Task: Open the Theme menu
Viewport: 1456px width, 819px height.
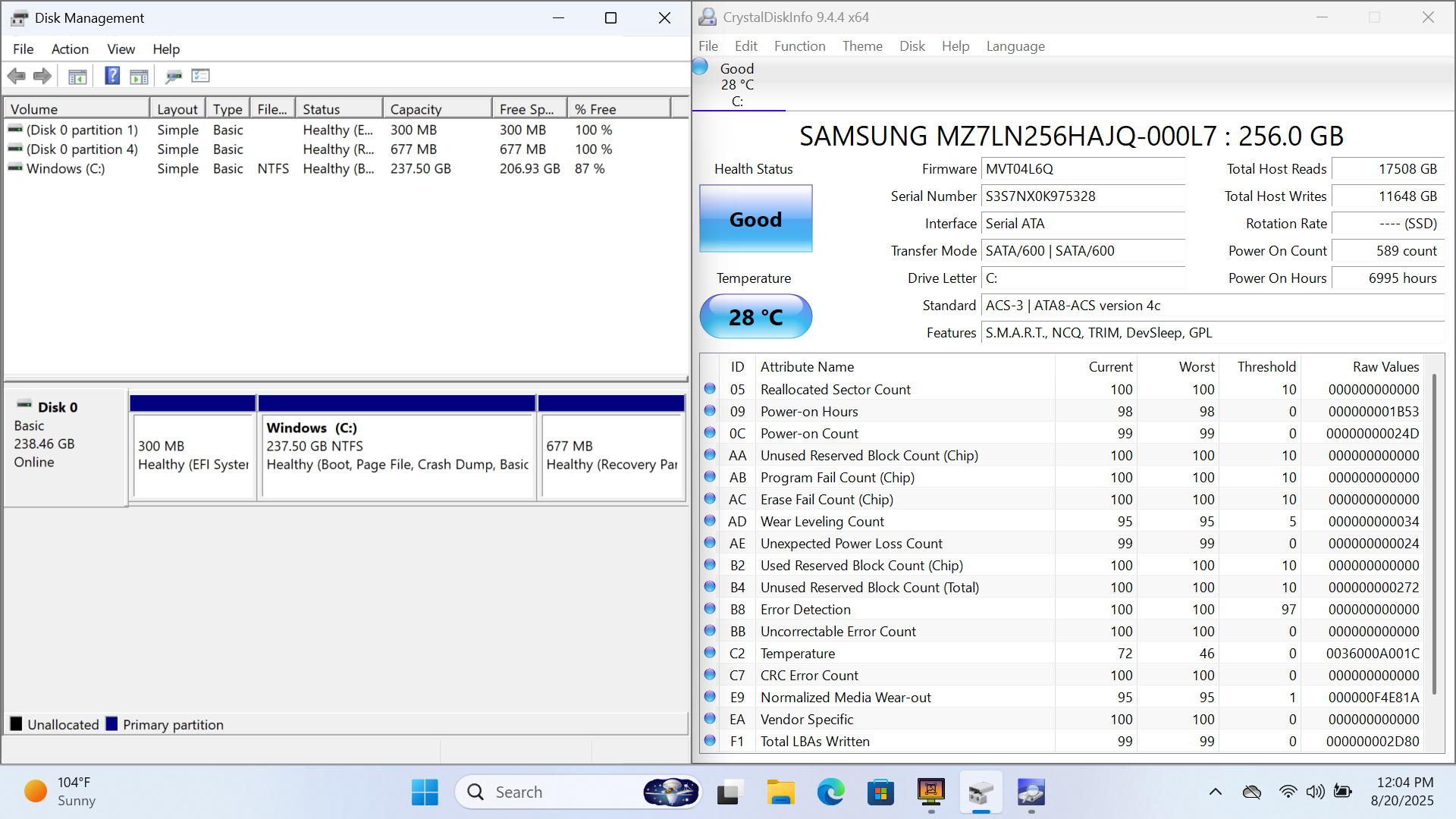Action: pyautogui.click(x=862, y=46)
